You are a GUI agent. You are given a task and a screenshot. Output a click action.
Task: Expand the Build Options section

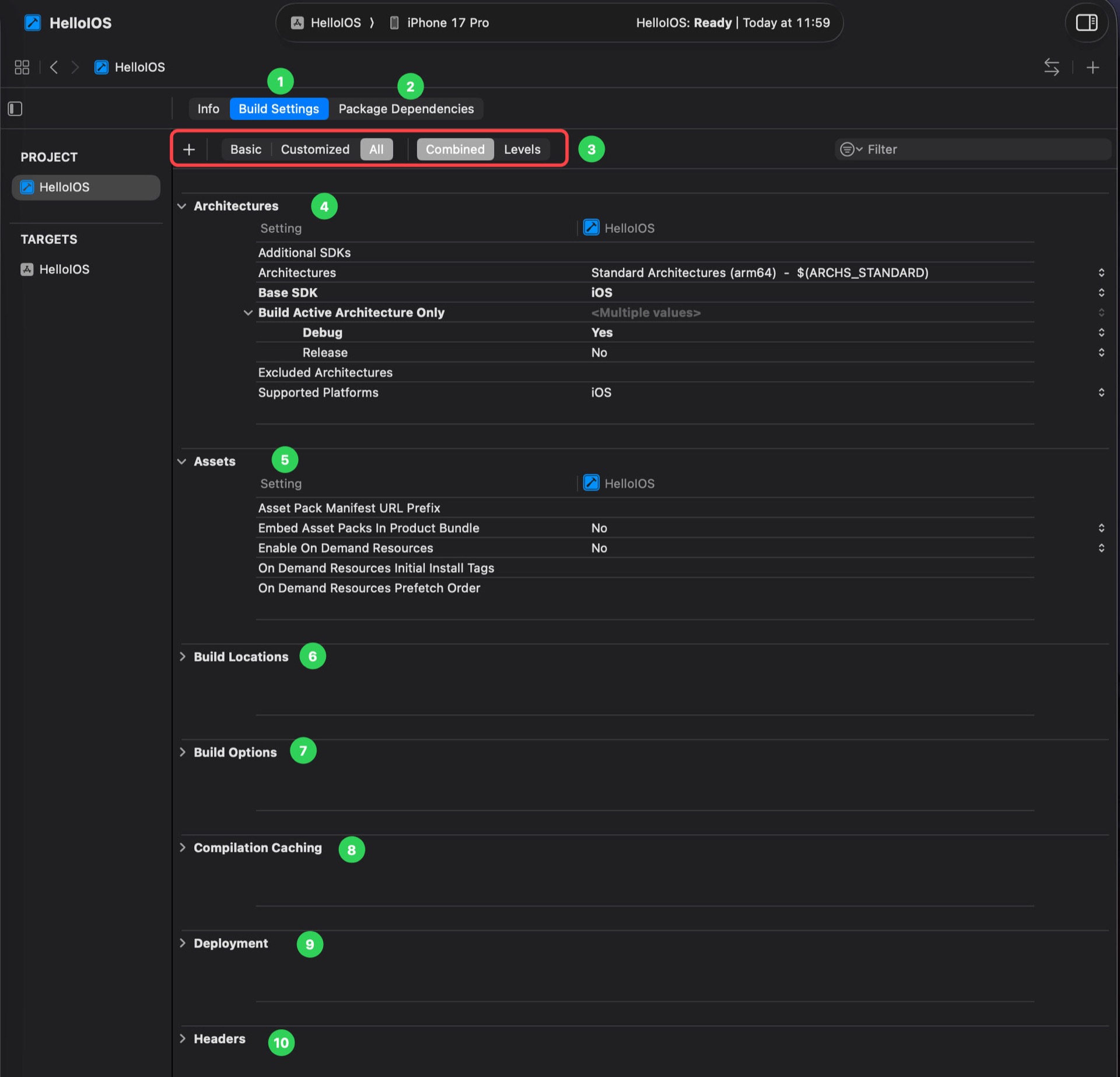pyautogui.click(x=182, y=752)
